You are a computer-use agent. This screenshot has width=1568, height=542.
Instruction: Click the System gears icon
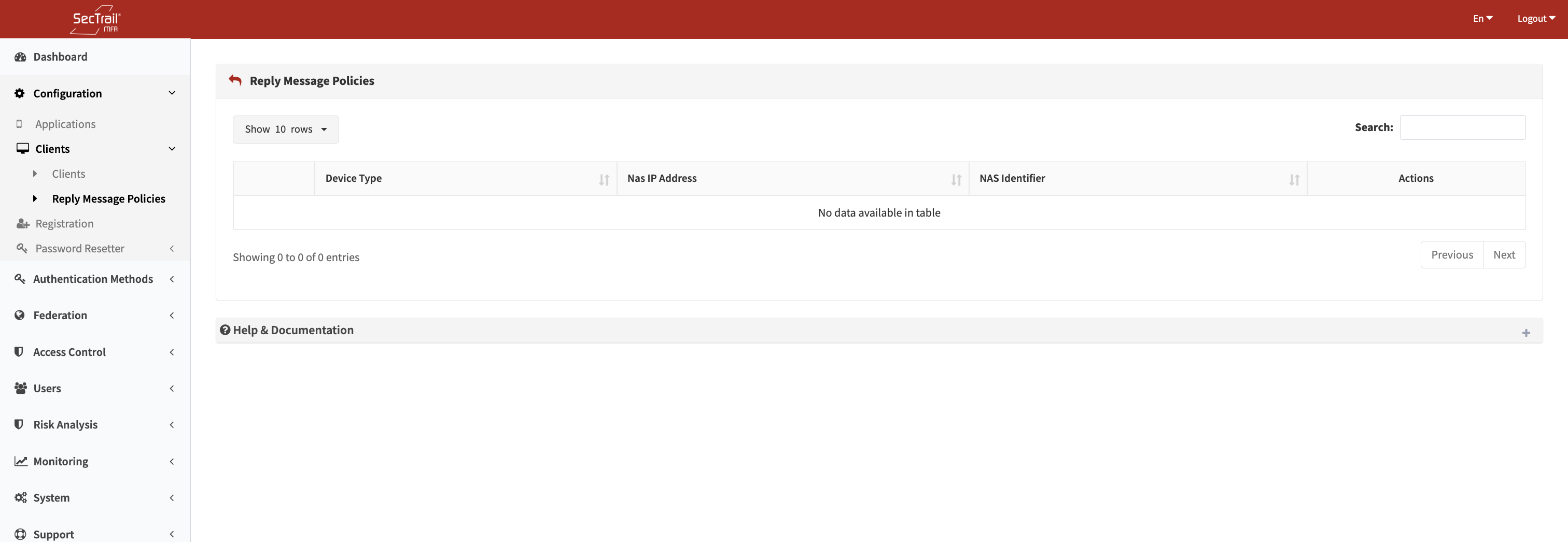tap(20, 497)
